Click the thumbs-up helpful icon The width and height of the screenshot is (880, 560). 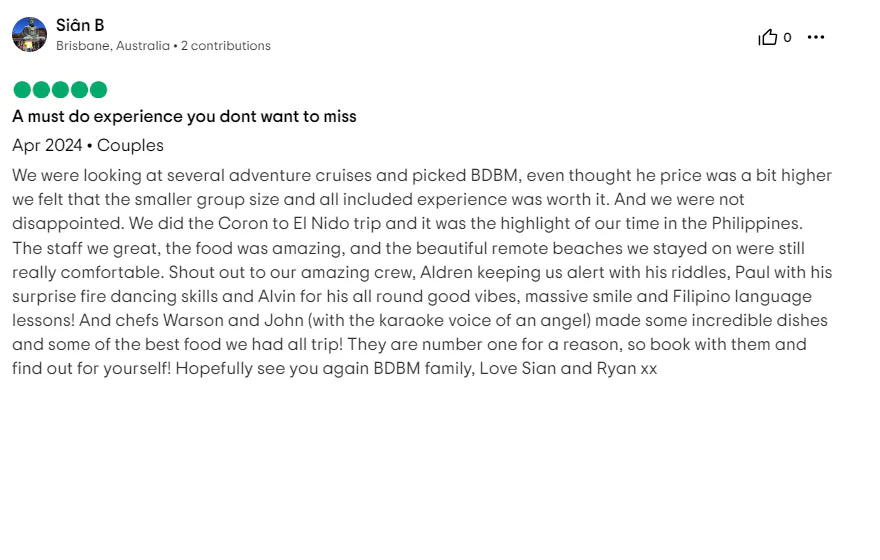click(x=767, y=38)
